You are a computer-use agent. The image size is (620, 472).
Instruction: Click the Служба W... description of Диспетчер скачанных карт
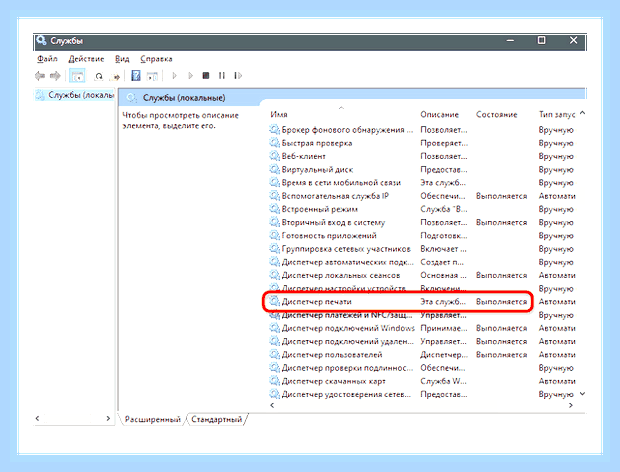click(x=443, y=381)
